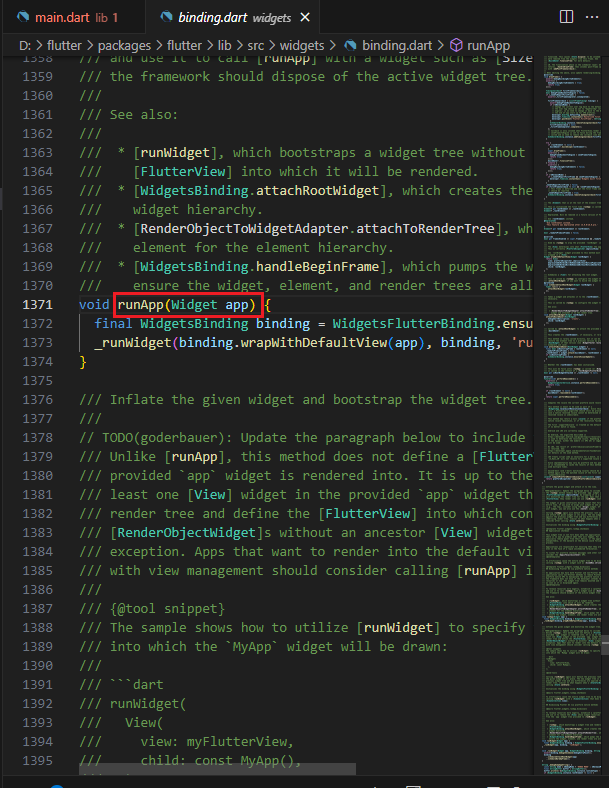Click 'view: myFlutterView' on line 1394
The height and width of the screenshot is (788, 609).
[214, 742]
